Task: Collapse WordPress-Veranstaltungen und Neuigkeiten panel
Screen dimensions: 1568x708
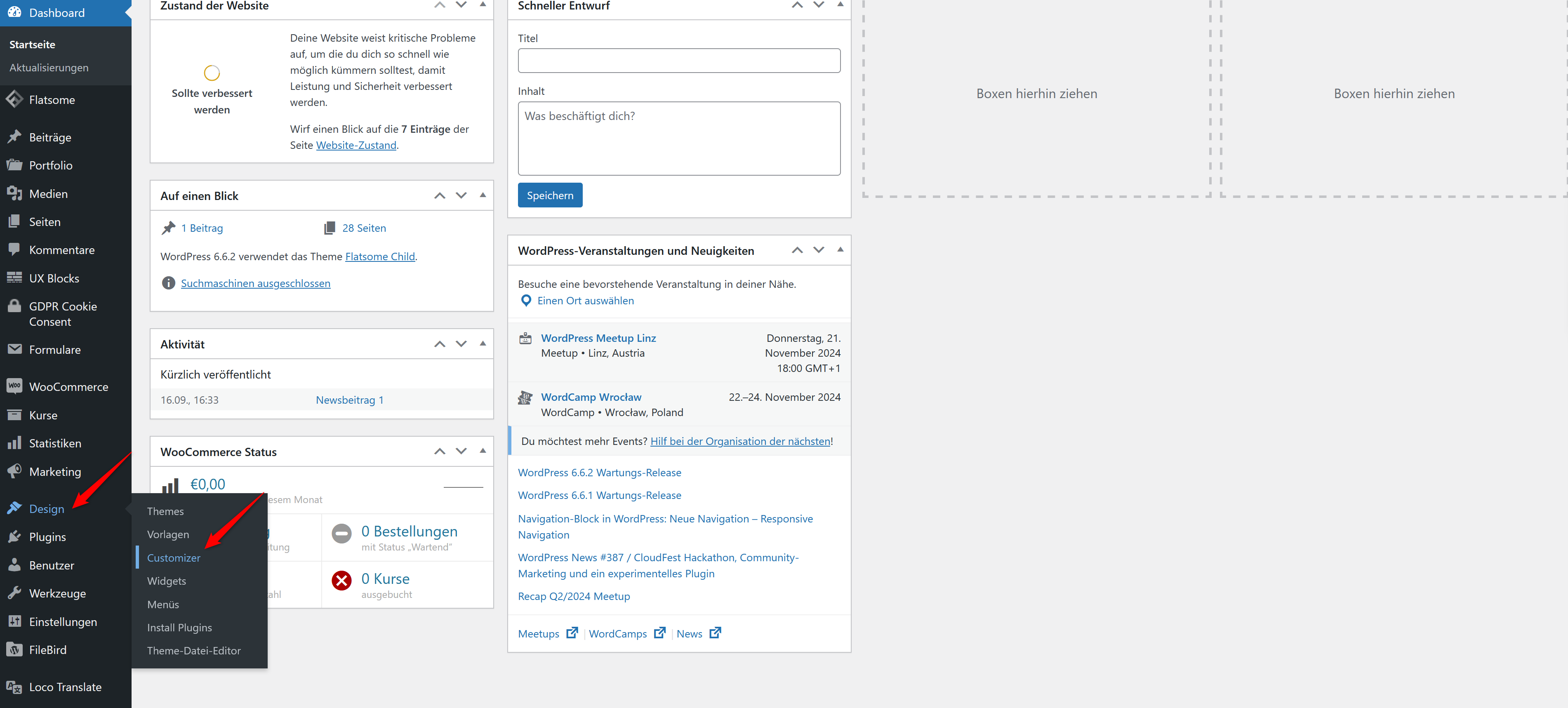Action: tap(840, 249)
